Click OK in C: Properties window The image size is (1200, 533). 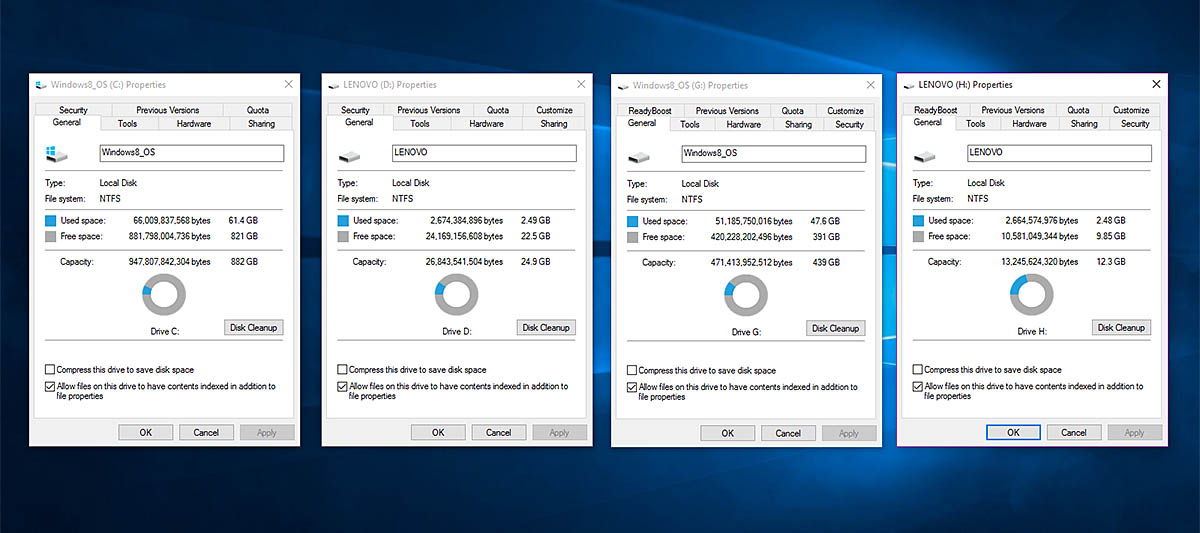[145, 432]
